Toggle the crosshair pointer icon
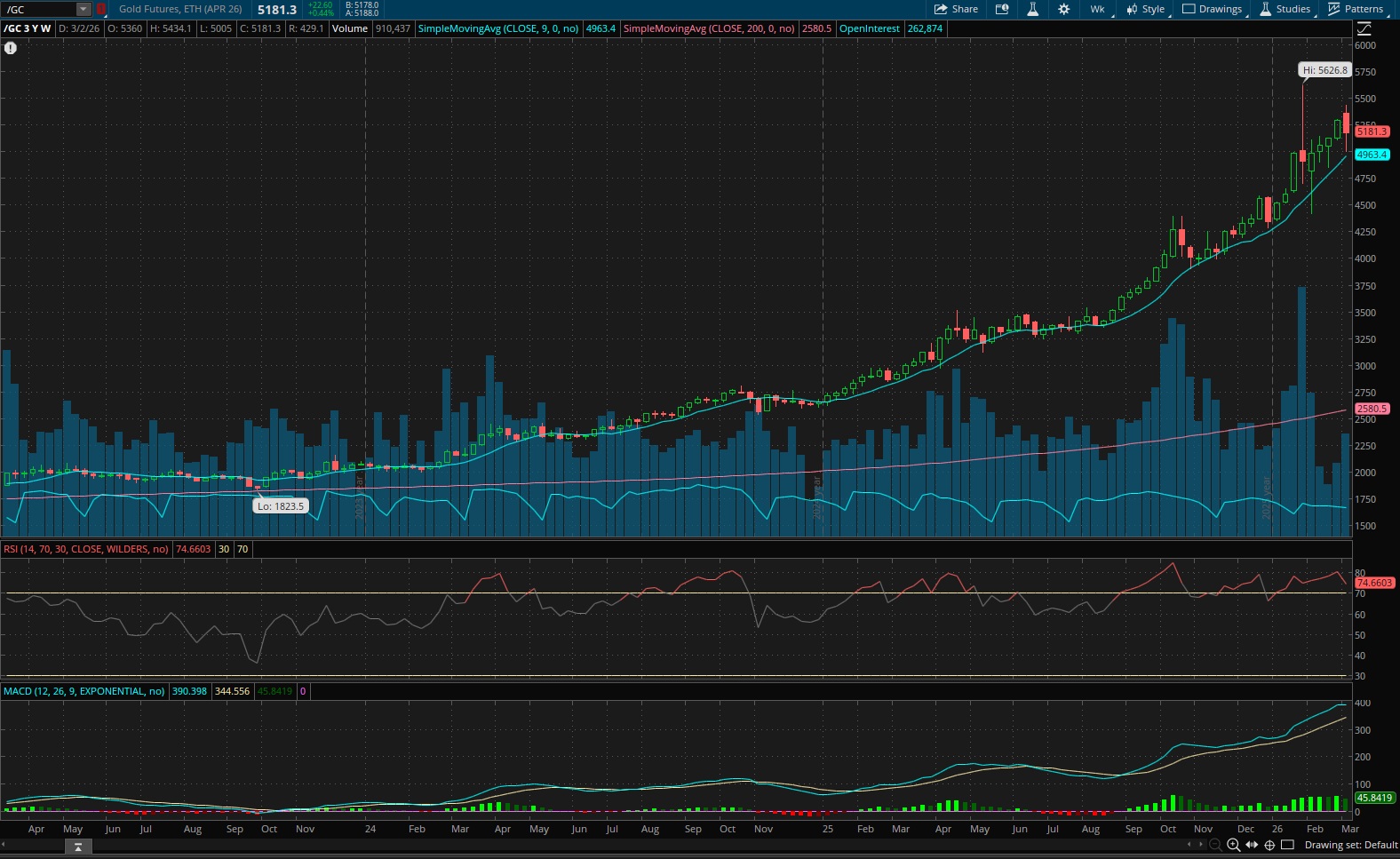 (1269, 845)
